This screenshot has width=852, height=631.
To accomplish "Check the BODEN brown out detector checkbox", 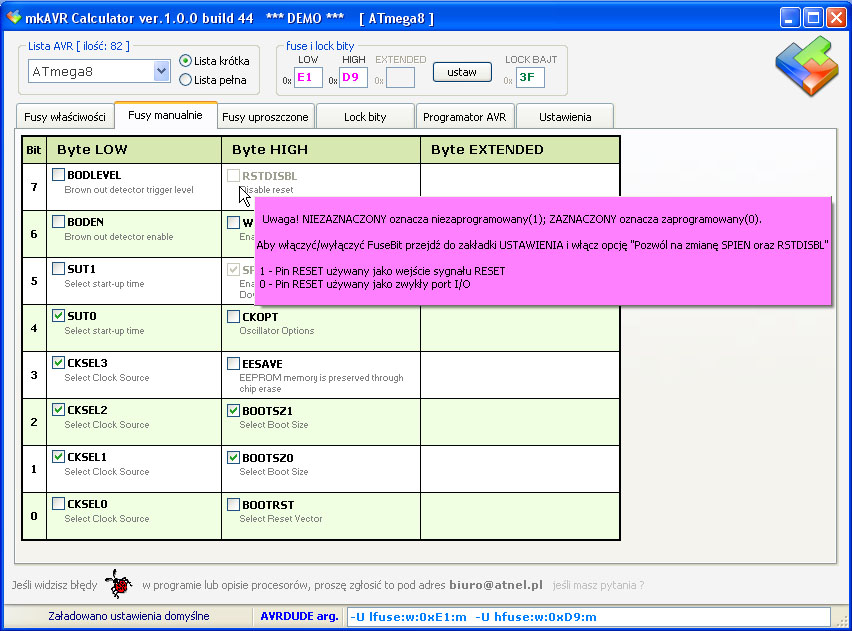I will [x=57, y=219].
